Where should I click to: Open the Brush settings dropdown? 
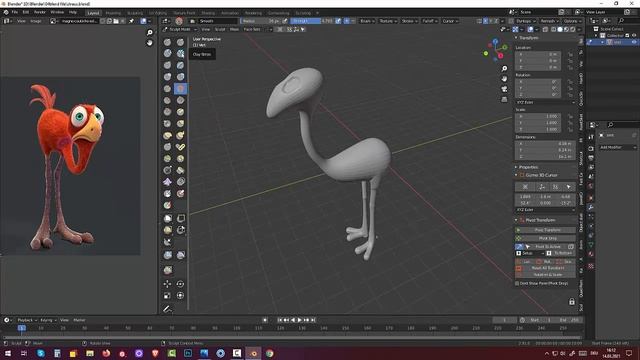pyautogui.click(x=367, y=21)
